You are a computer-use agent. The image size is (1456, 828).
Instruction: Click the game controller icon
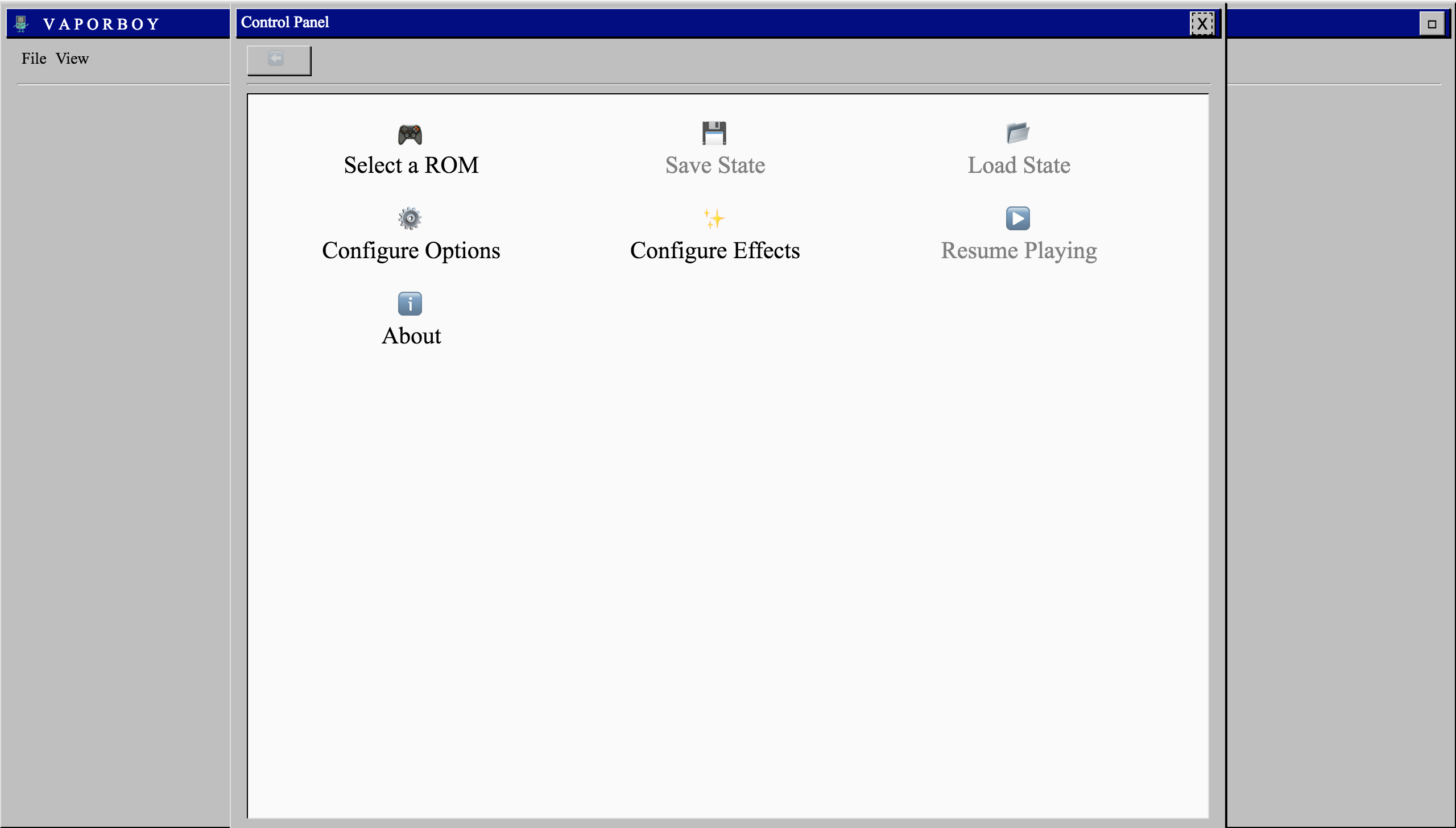409,135
